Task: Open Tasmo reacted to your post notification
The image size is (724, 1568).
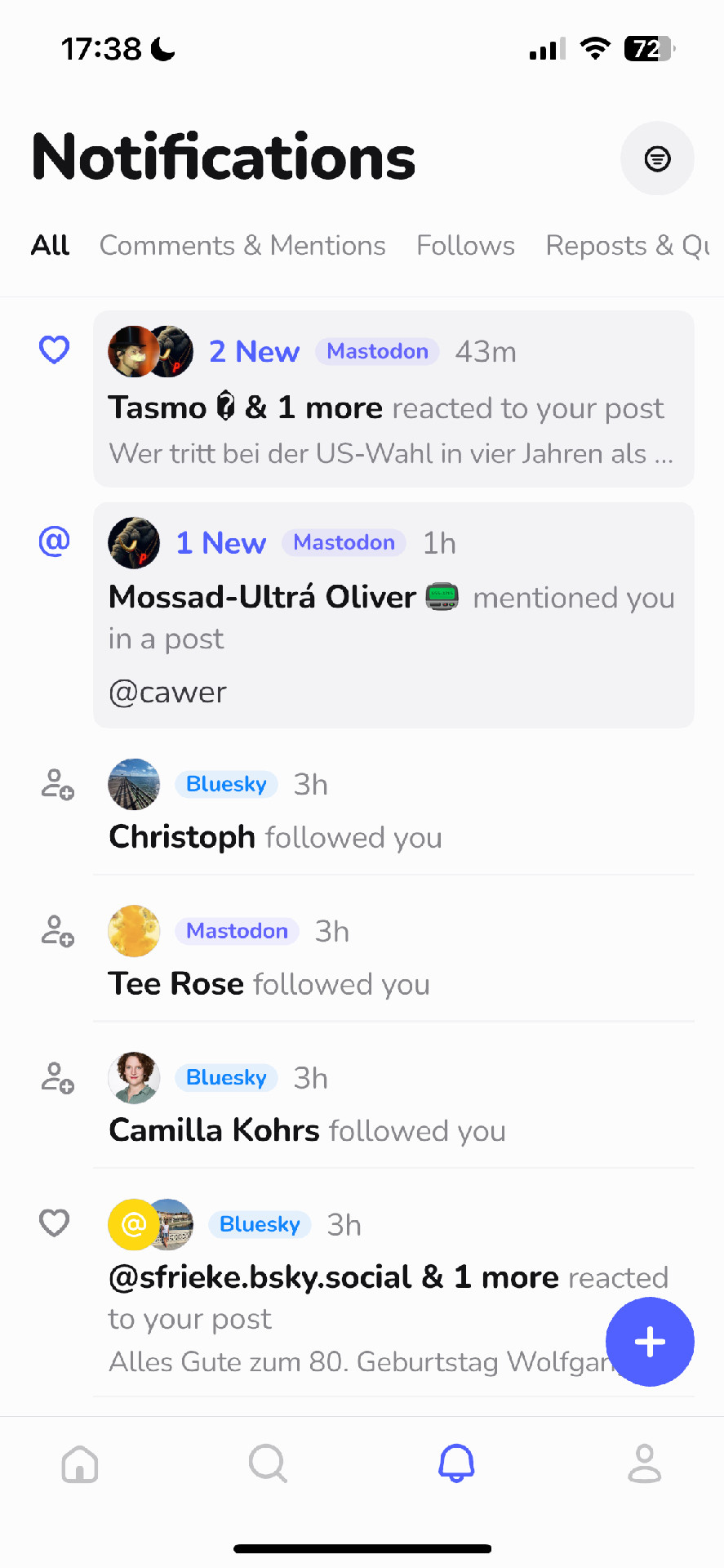Action: [x=393, y=399]
